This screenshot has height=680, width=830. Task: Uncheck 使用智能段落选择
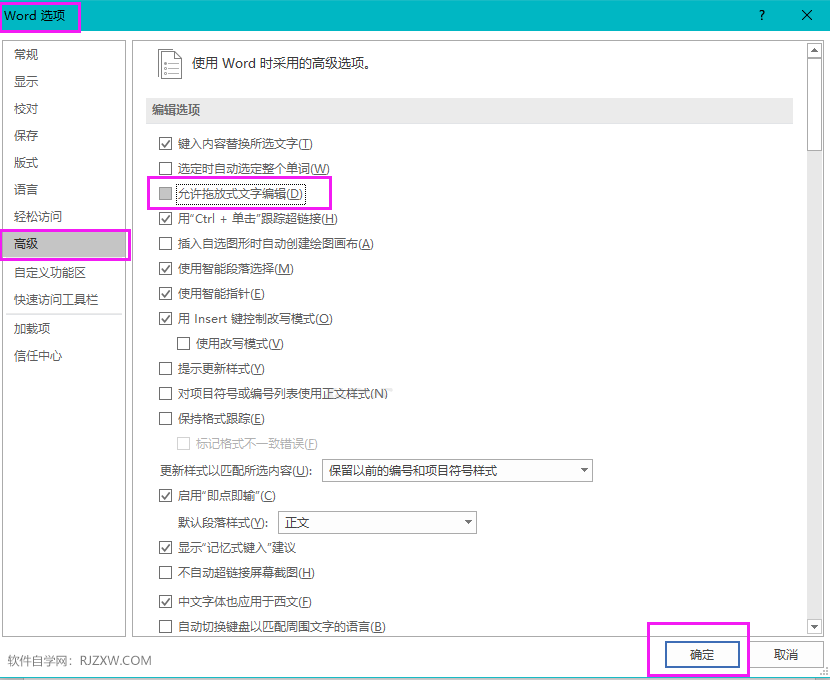(165, 268)
